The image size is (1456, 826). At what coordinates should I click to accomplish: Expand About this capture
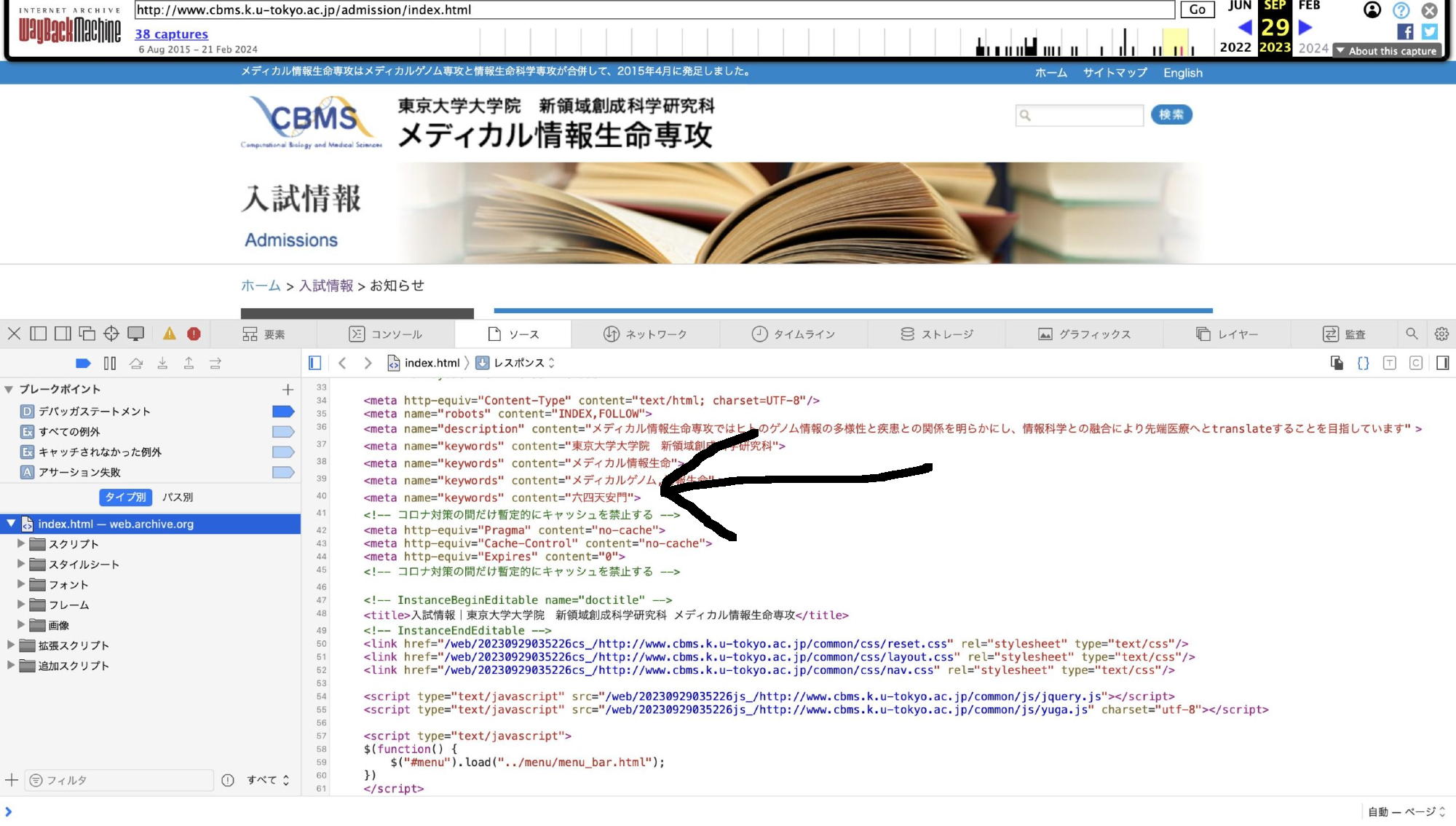pos(1386,51)
